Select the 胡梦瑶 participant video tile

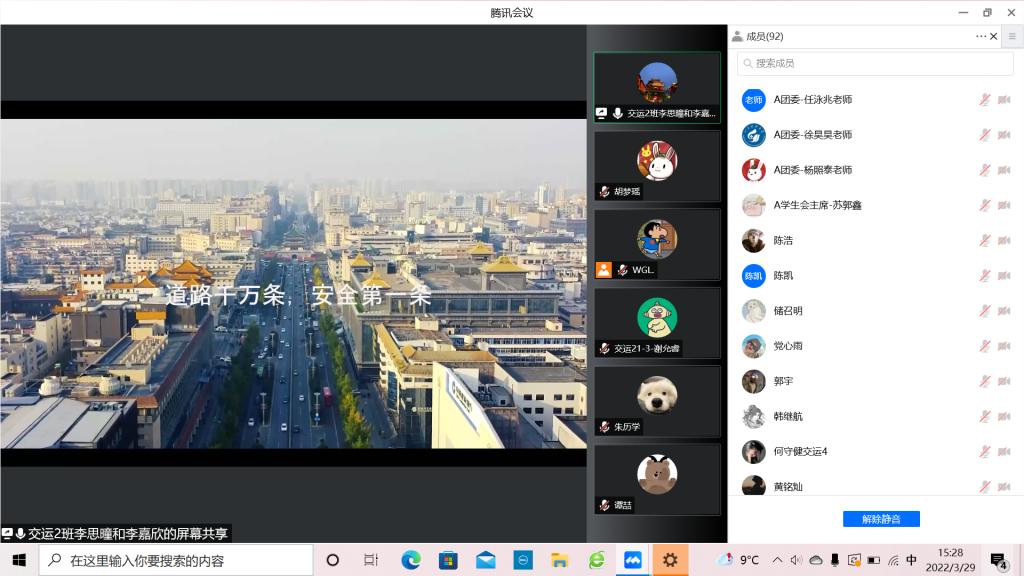coord(657,165)
